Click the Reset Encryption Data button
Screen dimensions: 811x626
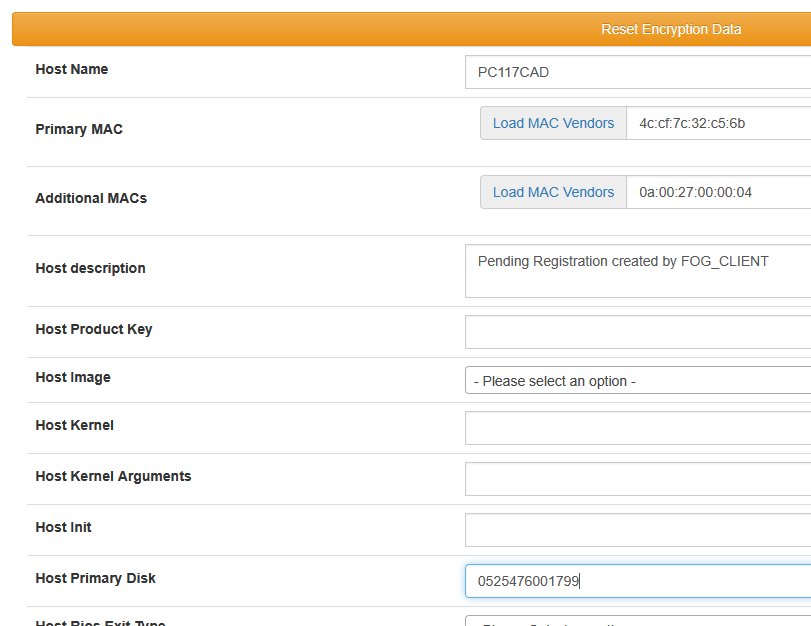(412, 29)
